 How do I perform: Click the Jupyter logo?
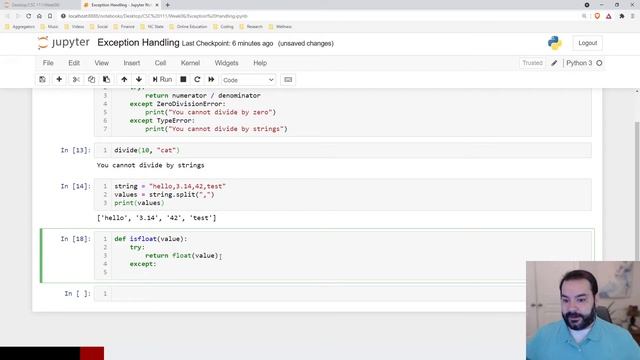click(x=64, y=42)
